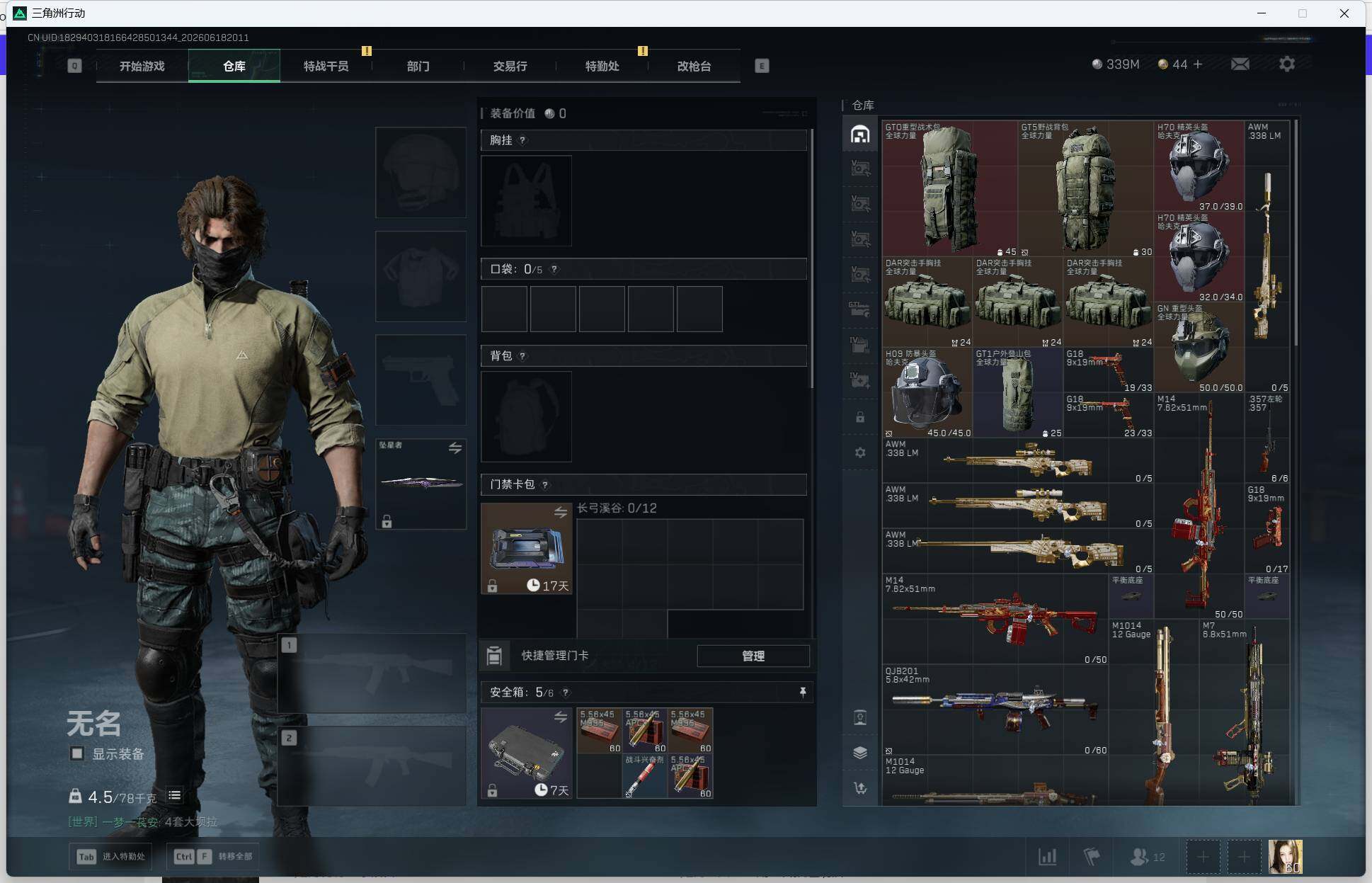The height and width of the screenshot is (883, 1372).
Task: Add a level IV box with plus icon
Action: tap(860, 380)
